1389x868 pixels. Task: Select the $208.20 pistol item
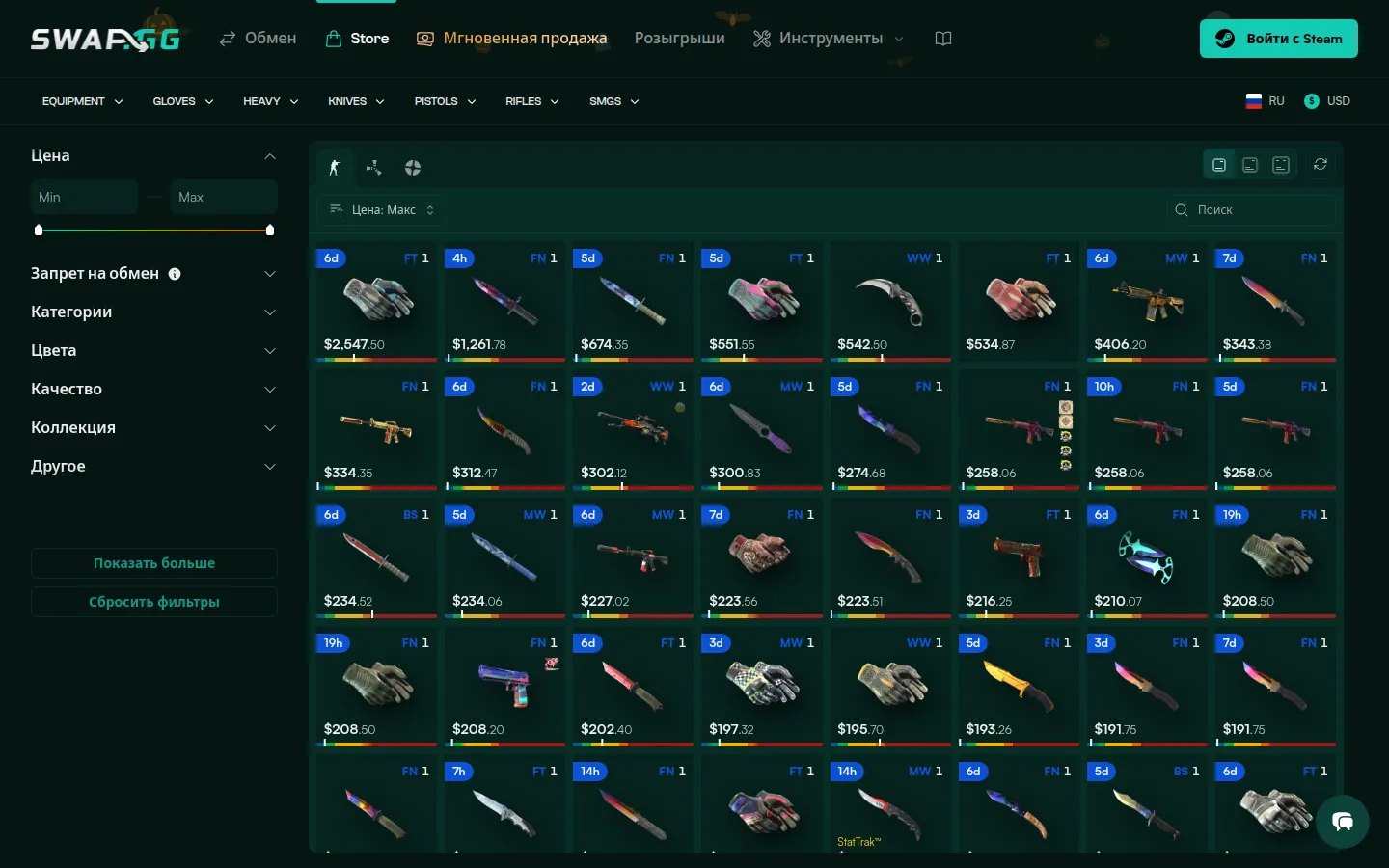click(x=504, y=688)
